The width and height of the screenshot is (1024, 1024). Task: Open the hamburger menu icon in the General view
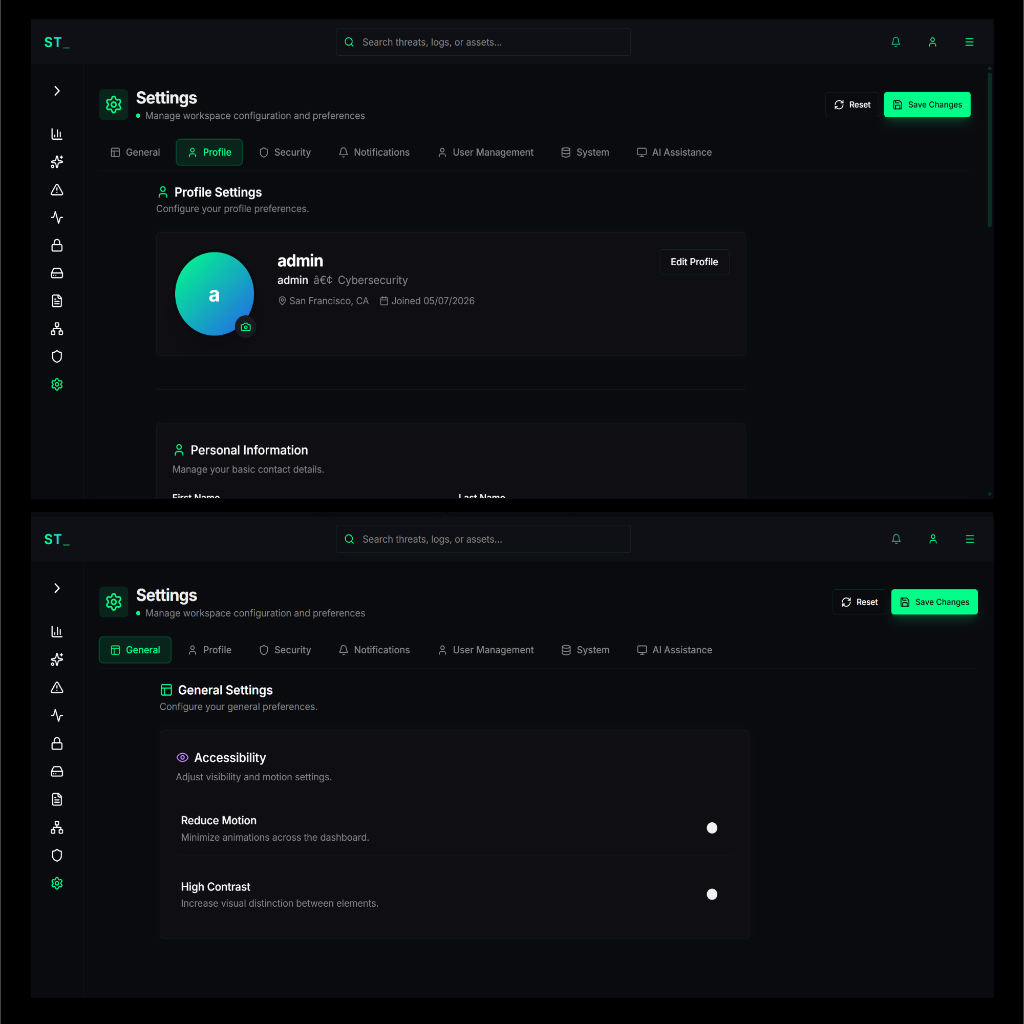(x=970, y=539)
